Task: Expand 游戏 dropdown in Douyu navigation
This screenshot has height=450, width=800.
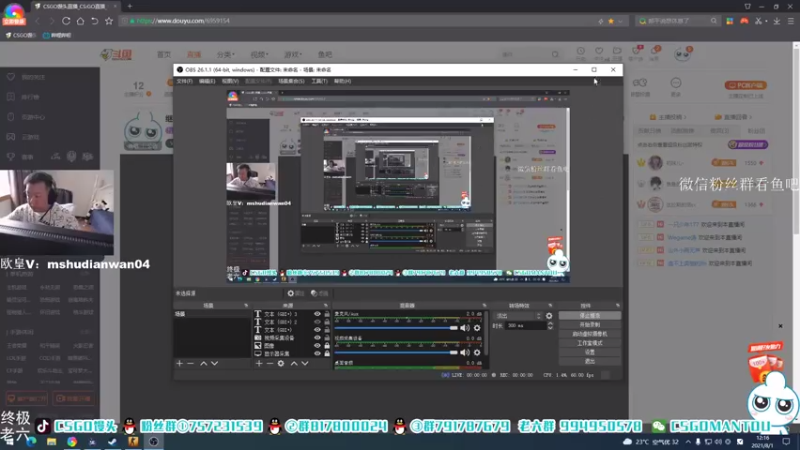Action: coord(293,55)
